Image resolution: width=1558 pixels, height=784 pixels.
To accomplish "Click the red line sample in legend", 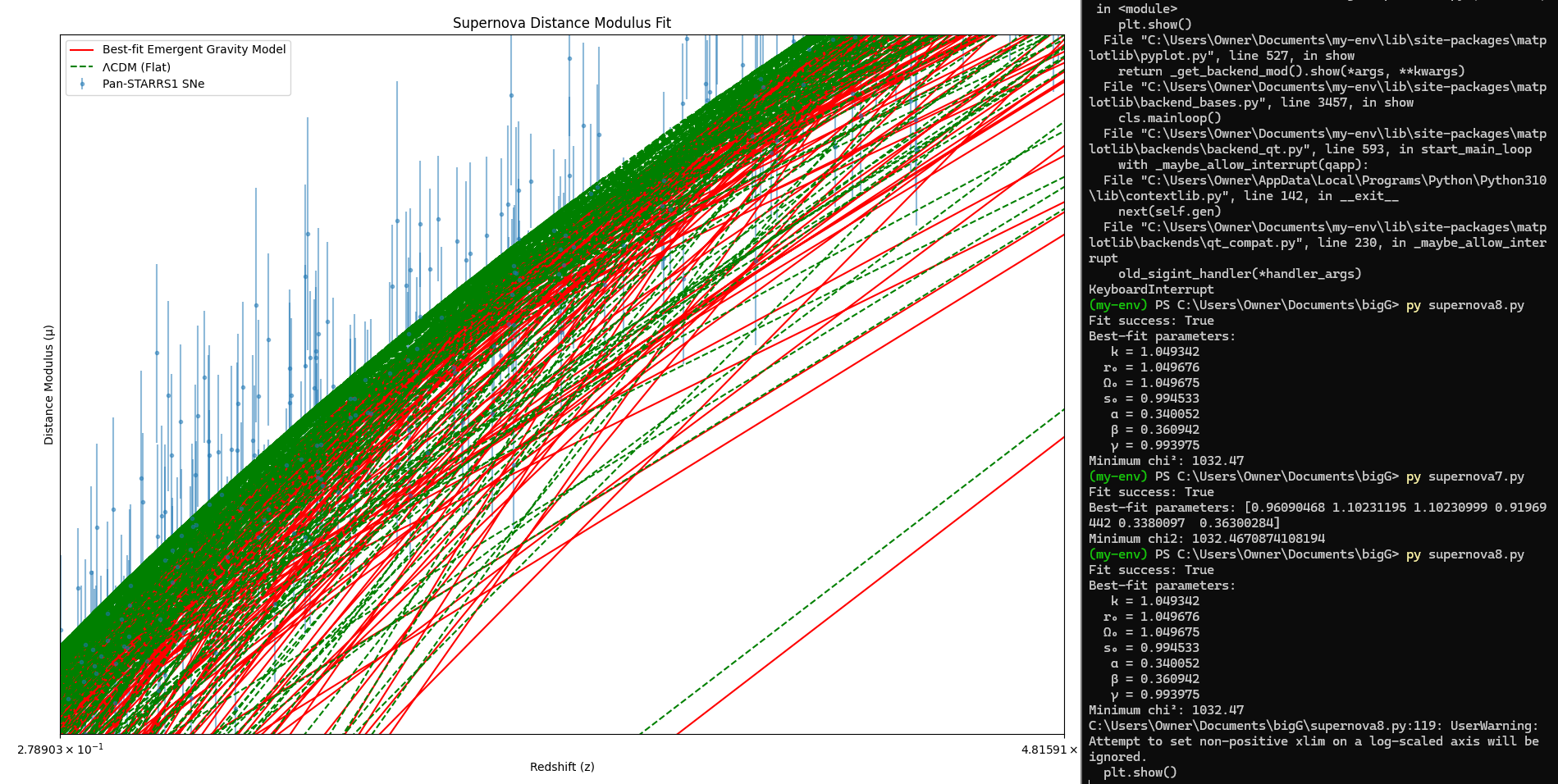I will [x=82, y=50].
